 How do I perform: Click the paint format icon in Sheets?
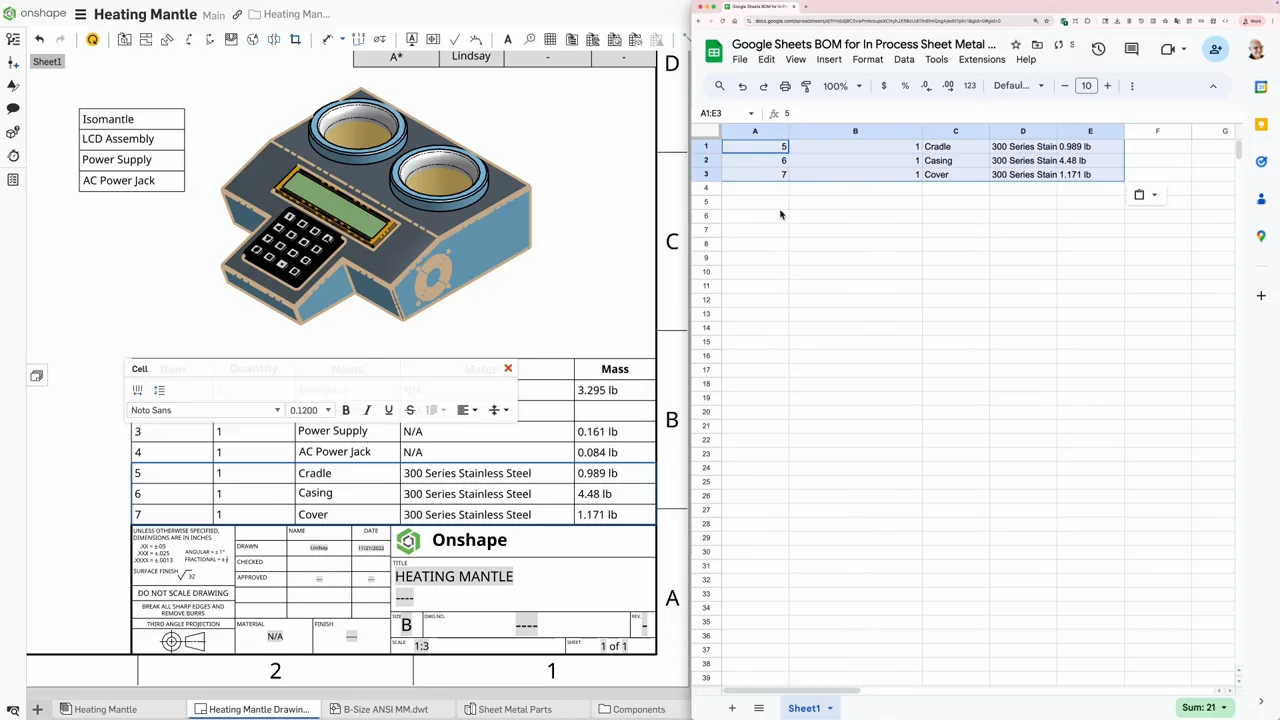tap(806, 86)
